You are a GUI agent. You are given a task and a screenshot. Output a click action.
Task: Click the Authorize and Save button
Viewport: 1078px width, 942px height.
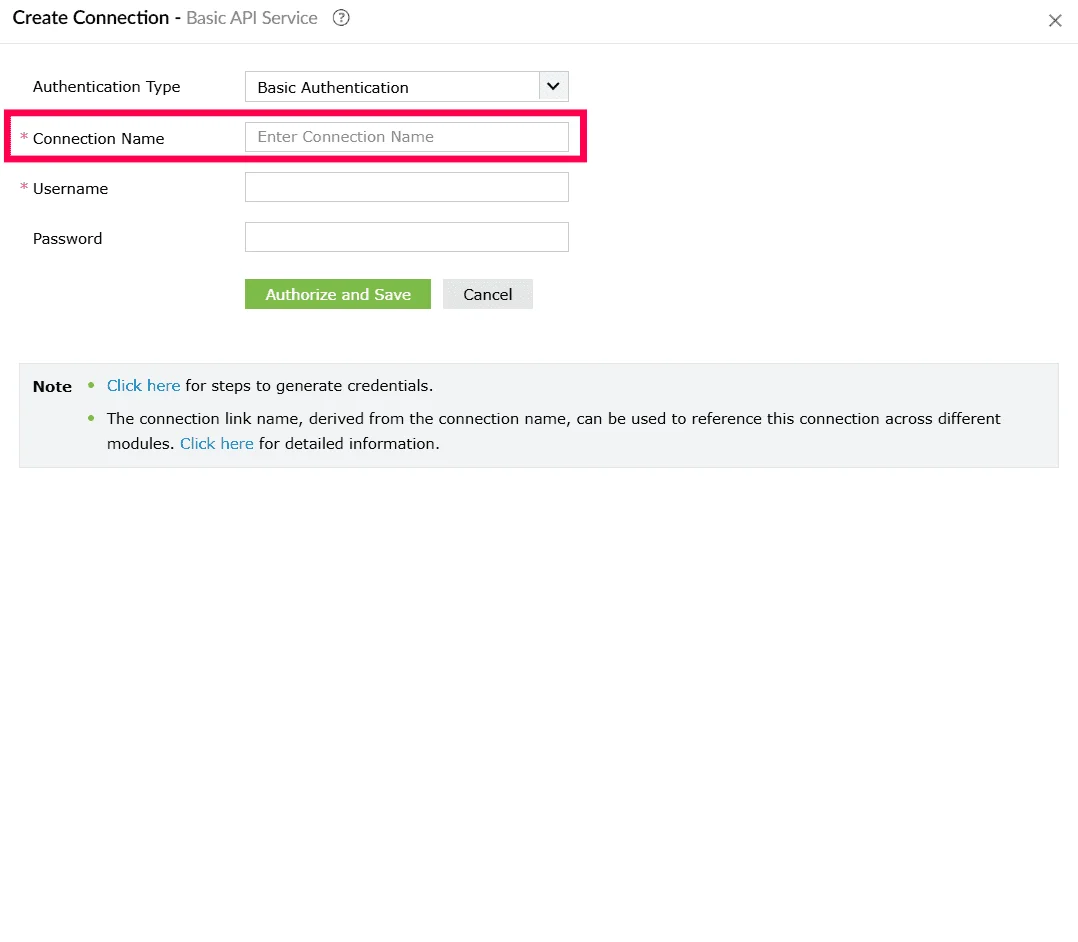338,294
